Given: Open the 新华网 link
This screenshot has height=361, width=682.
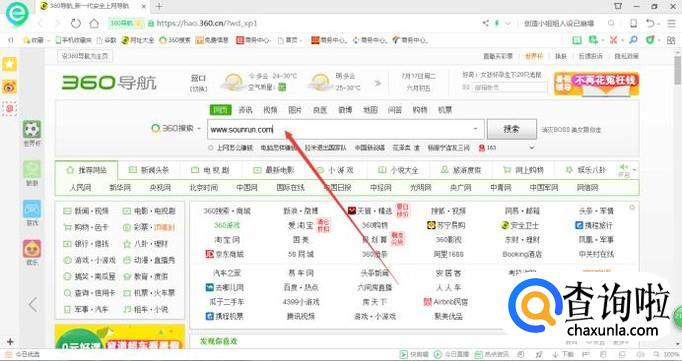Looking at the screenshot, I should [x=120, y=188].
